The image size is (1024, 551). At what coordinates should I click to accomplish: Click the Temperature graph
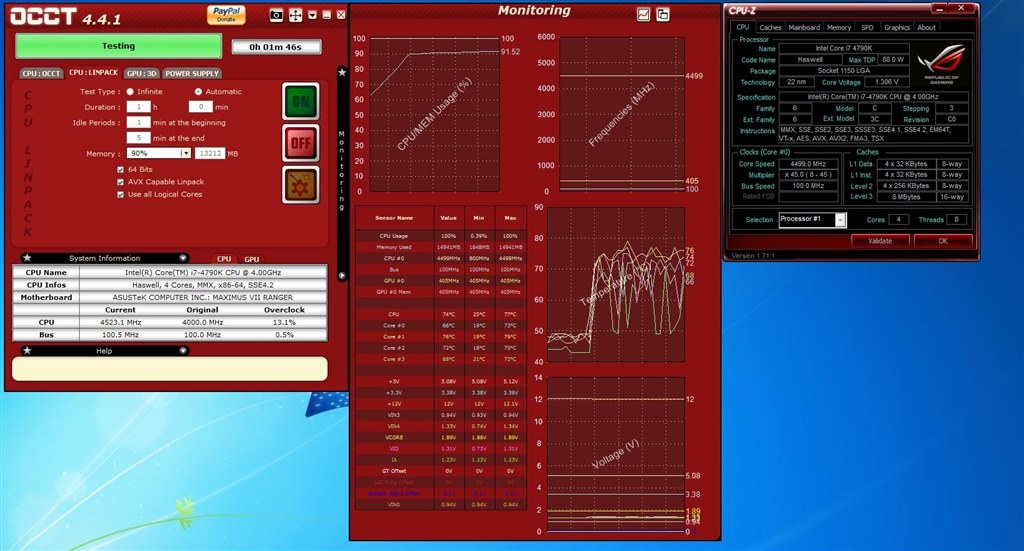(x=616, y=285)
